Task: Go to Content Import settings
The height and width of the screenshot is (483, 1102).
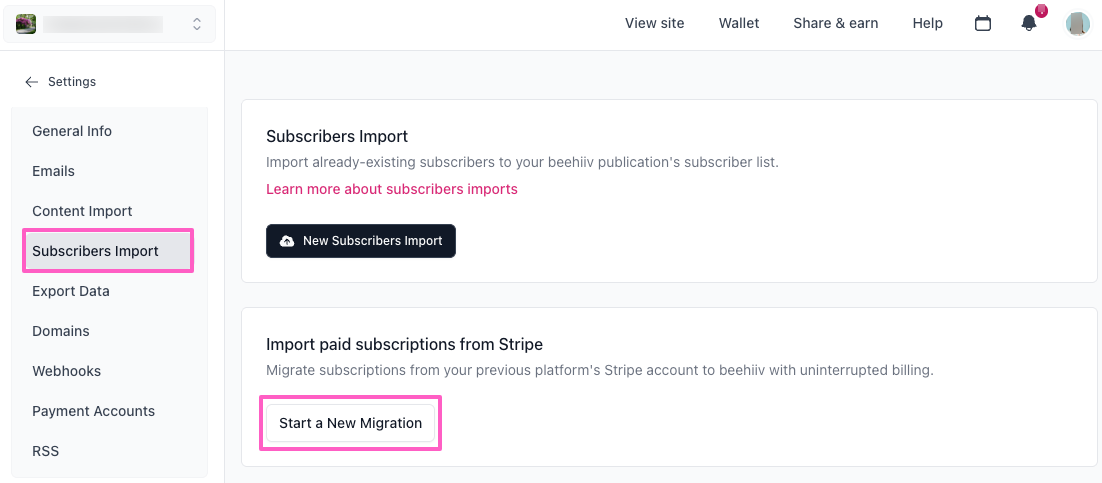Action: click(x=82, y=211)
